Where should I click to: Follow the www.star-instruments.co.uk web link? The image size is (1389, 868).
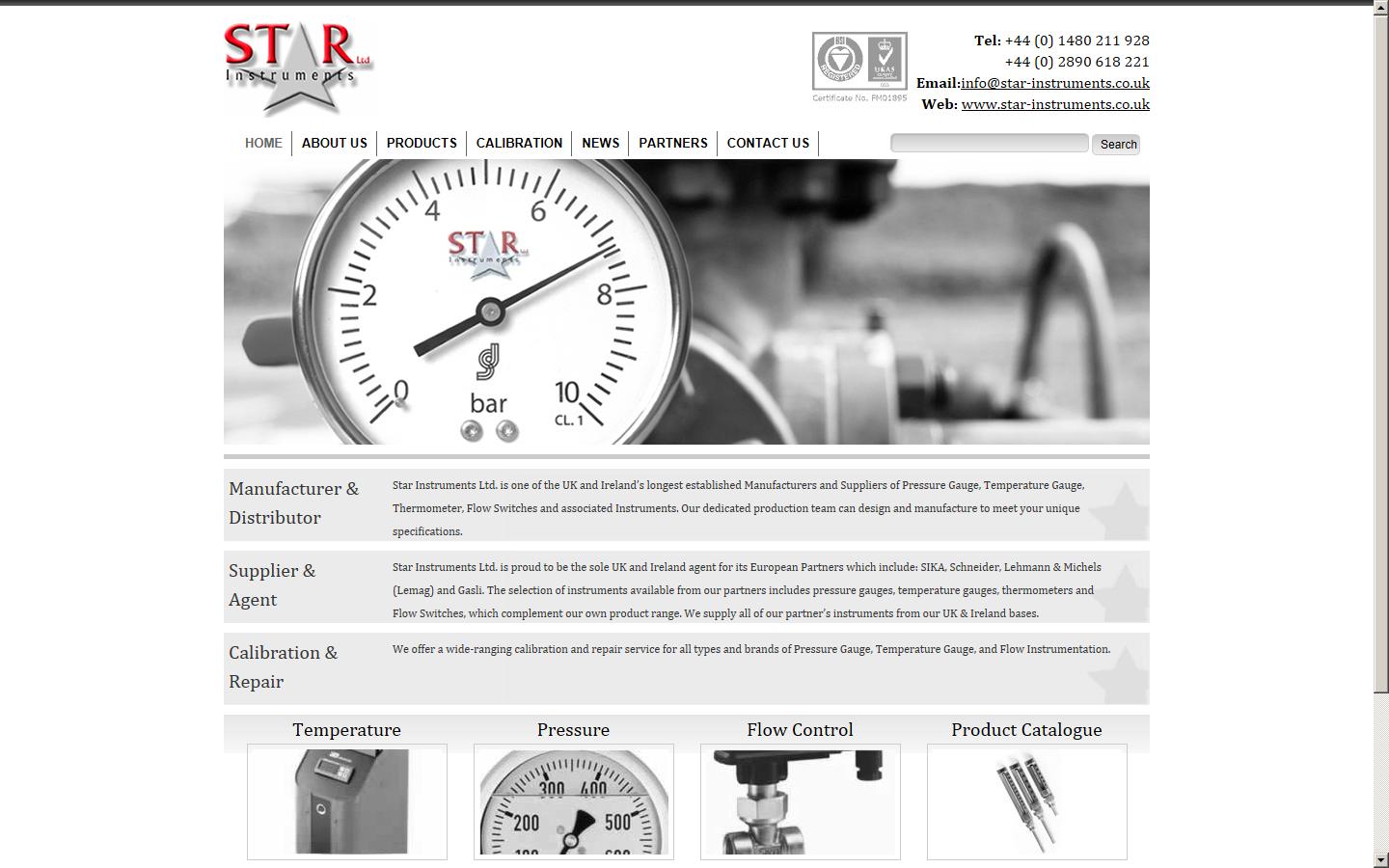click(1055, 104)
